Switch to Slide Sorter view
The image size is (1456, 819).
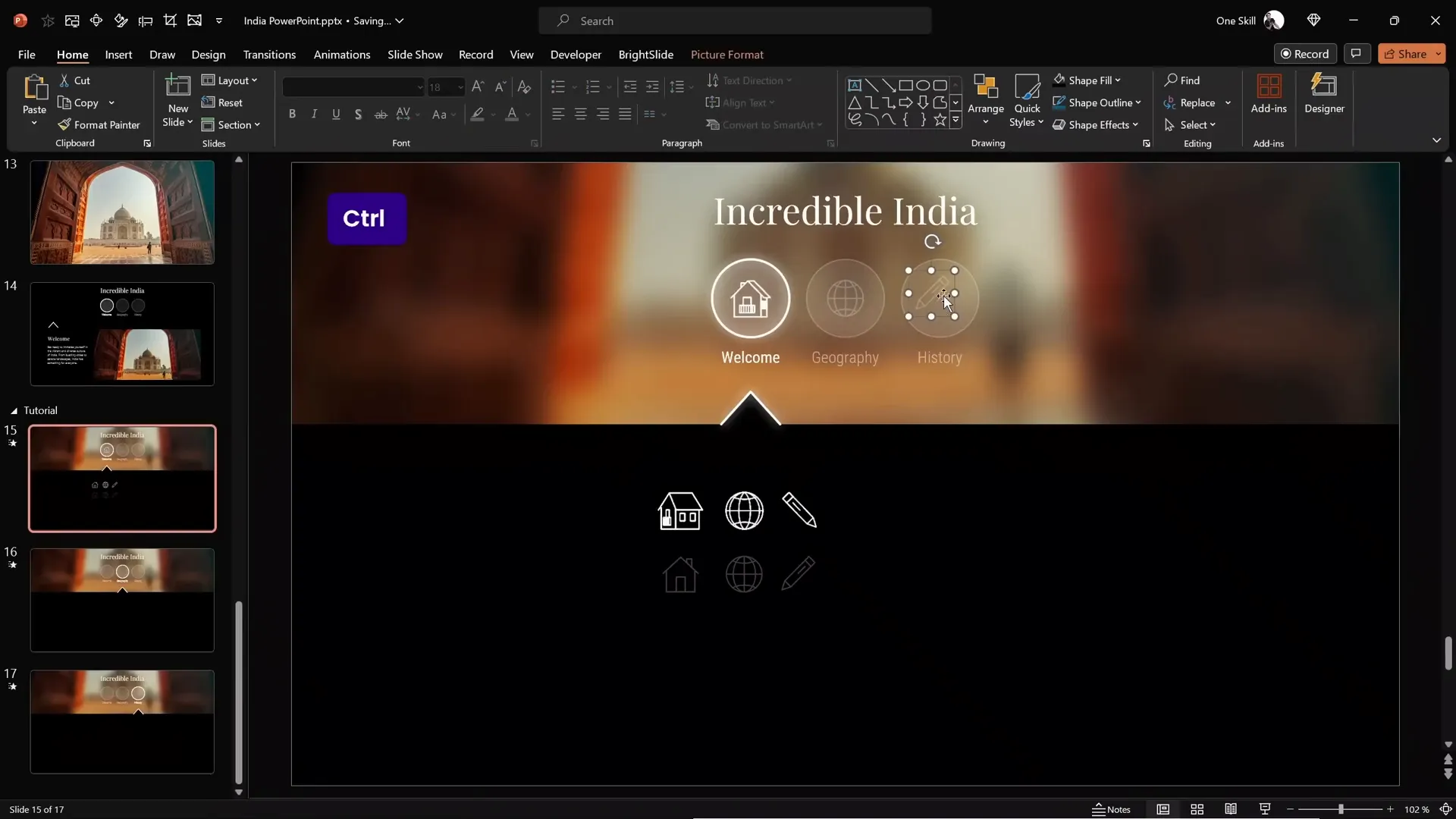tap(1197, 809)
